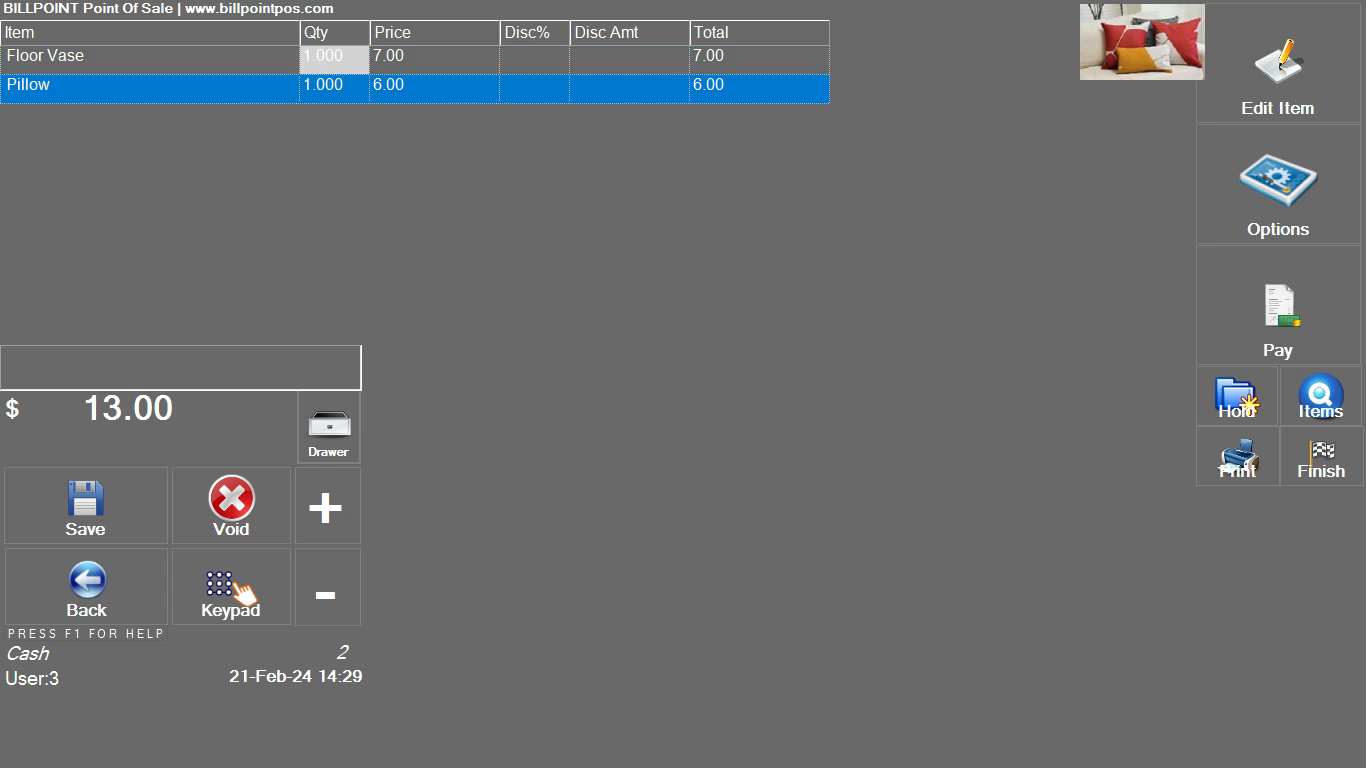Finish the current sale

pos(1320,457)
